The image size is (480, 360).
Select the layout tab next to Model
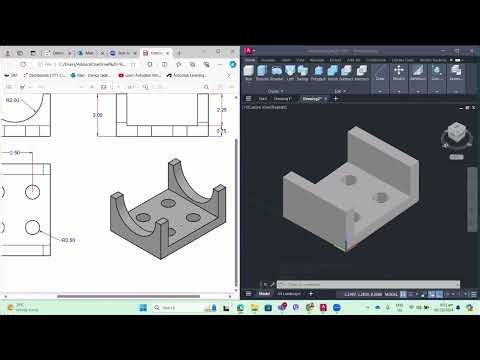pos(289,294)
